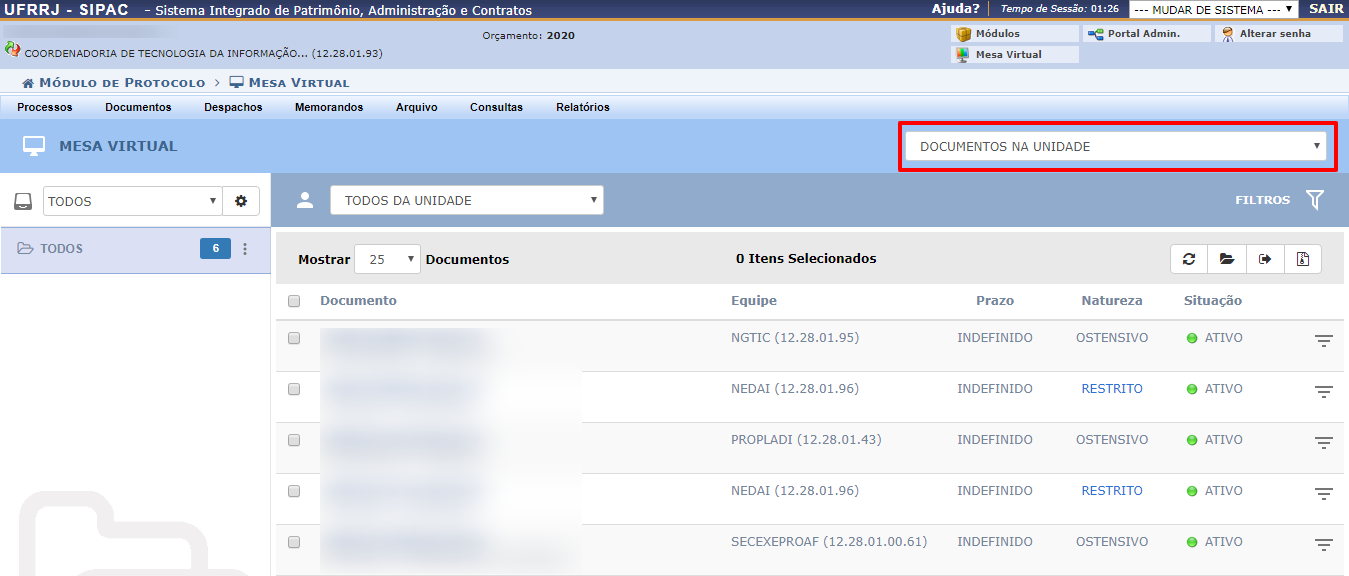1349x576 pixels.
Task: Open the TODOS DA UNIDADE dropdown
Action: tap(467, 200)
